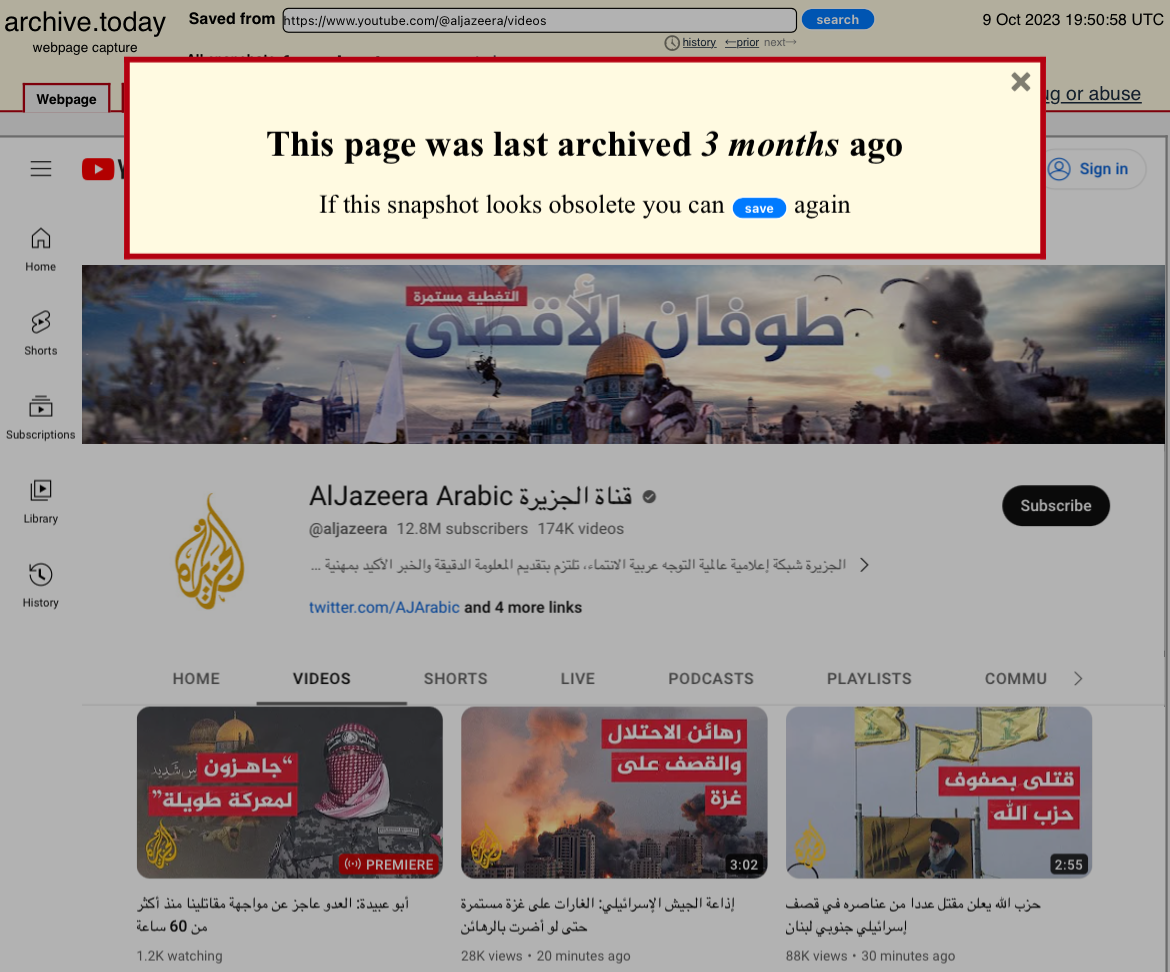Go to Home in sidebar
Screen dimensions: 1170x972
point(40,250)
